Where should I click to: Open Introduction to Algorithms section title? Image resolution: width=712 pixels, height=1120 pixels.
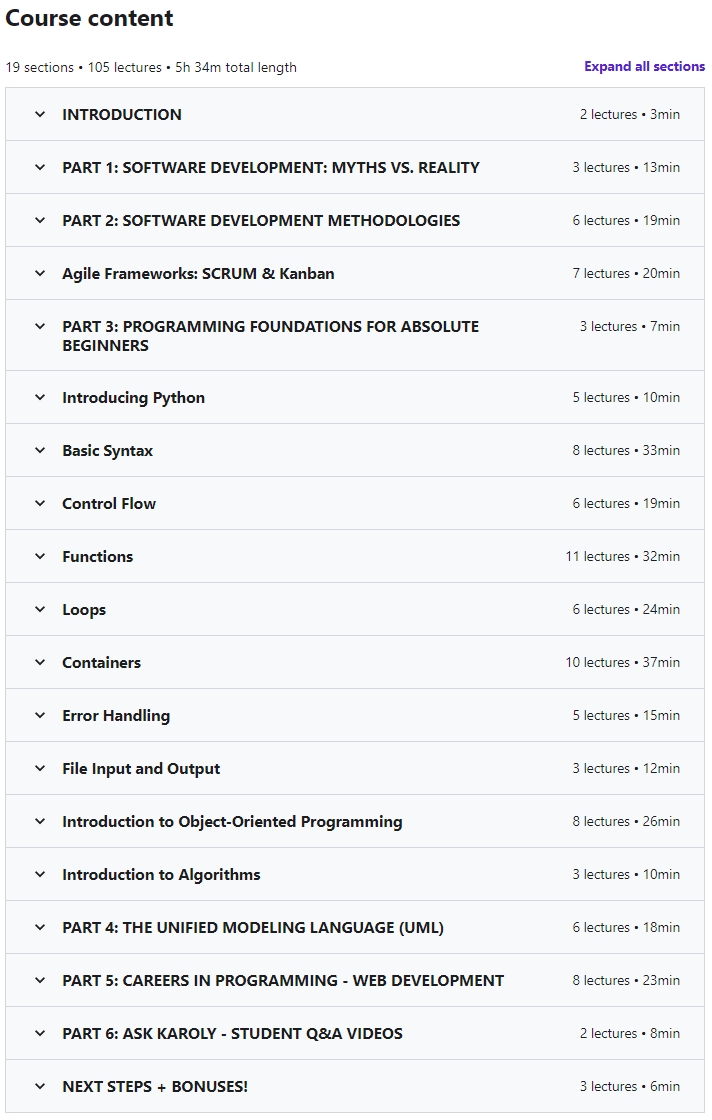pyautogui.click(x=161, y=874)
